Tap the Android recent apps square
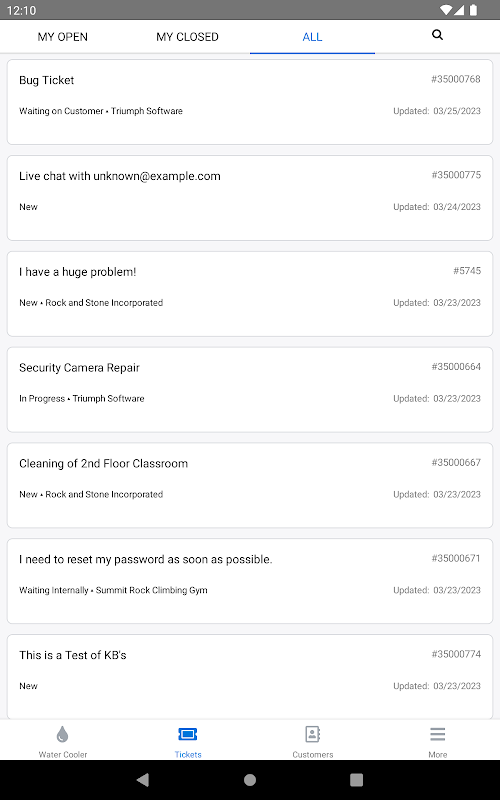The image size is (500, 800). pos(357,780)
